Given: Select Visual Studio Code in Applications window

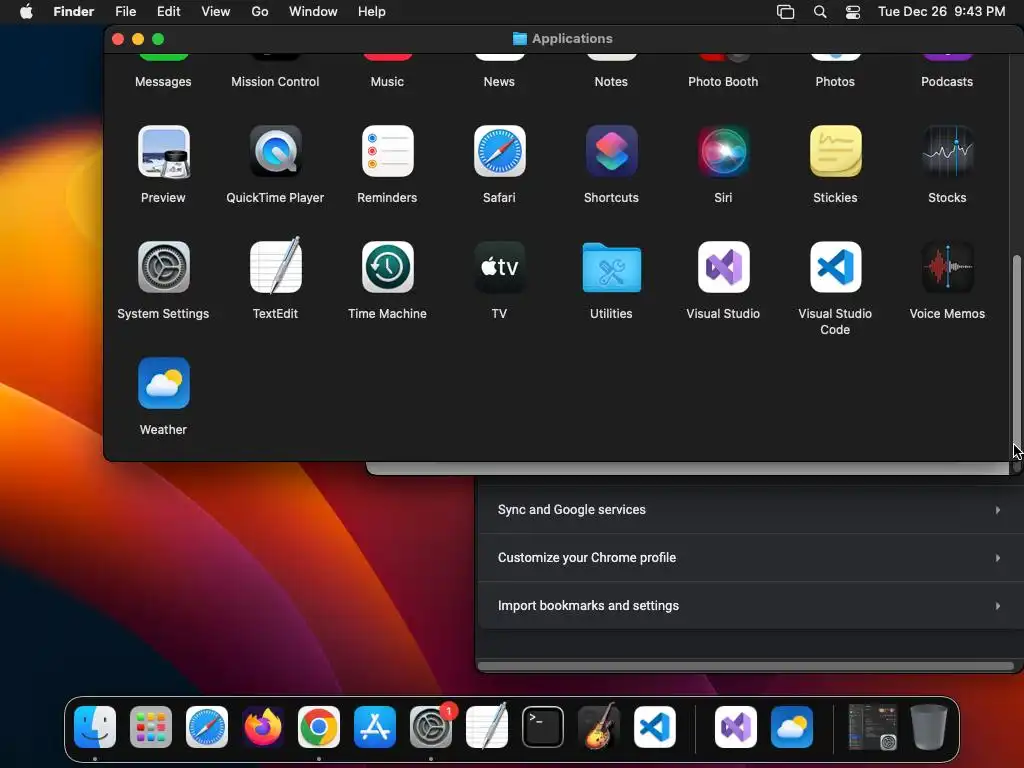Looking at the screenshot, I should pos(835,267).
